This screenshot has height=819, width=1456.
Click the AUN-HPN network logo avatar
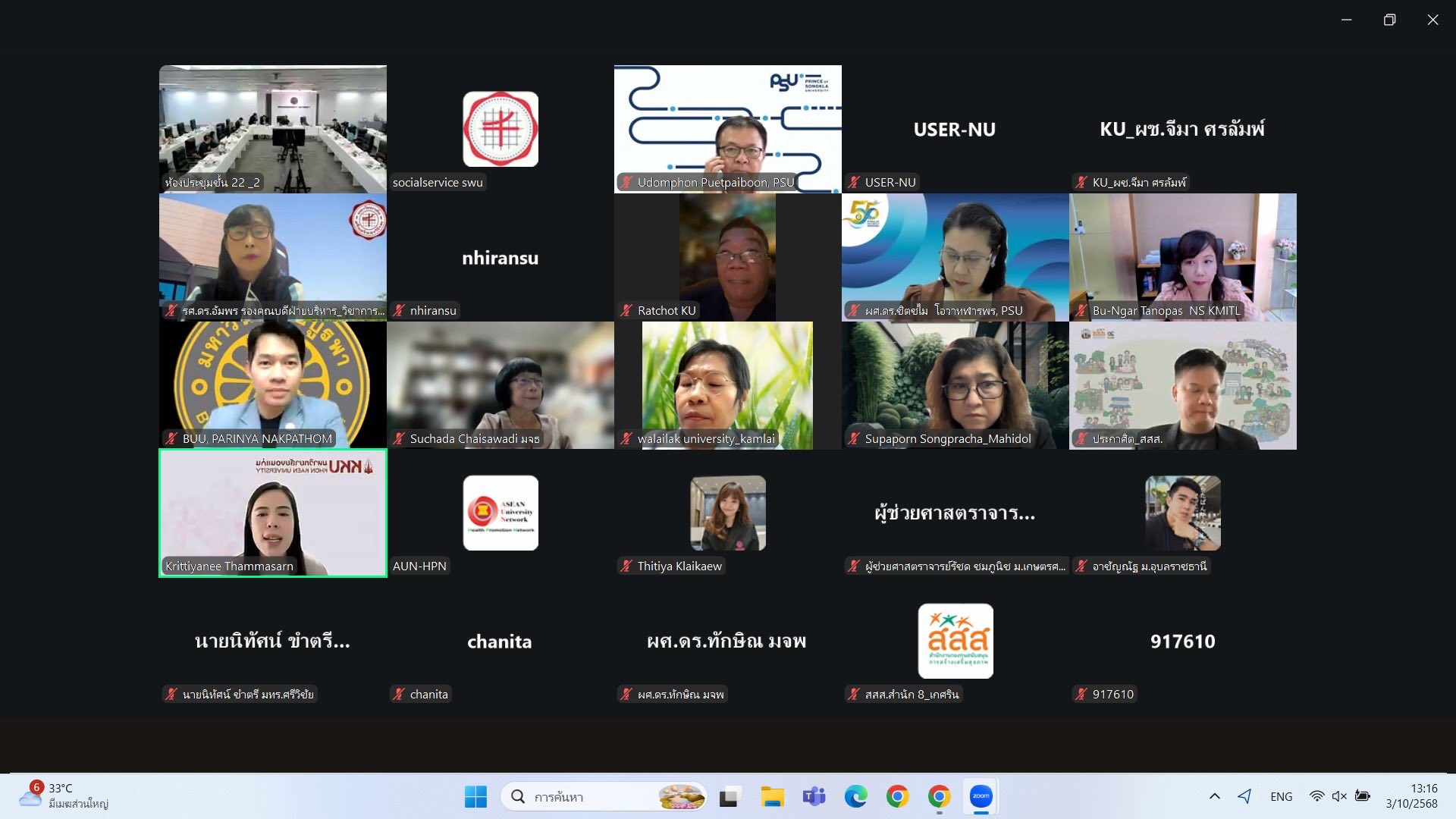[x=500, y=513]
